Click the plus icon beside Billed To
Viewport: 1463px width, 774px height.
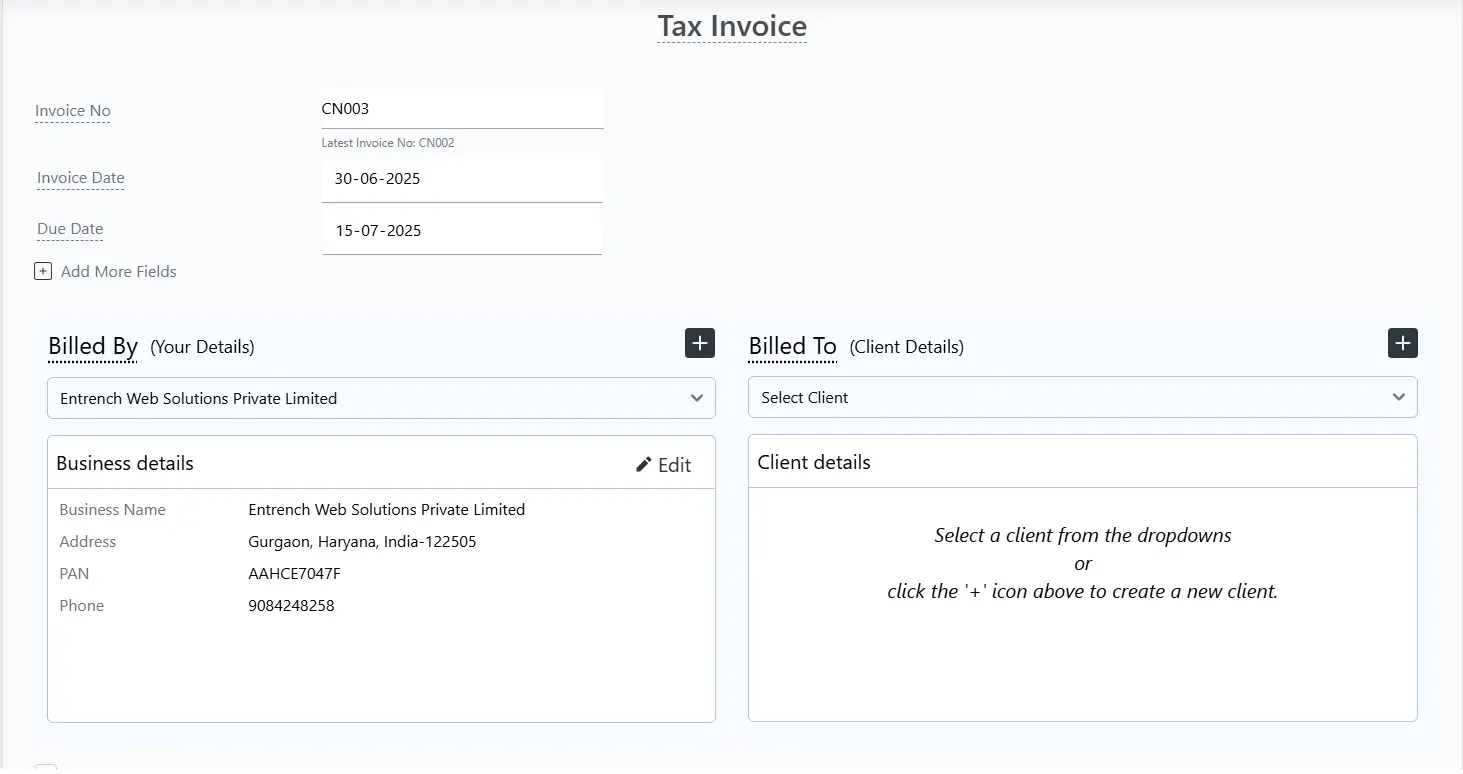pyautogui.click(x=1403, y=343)
